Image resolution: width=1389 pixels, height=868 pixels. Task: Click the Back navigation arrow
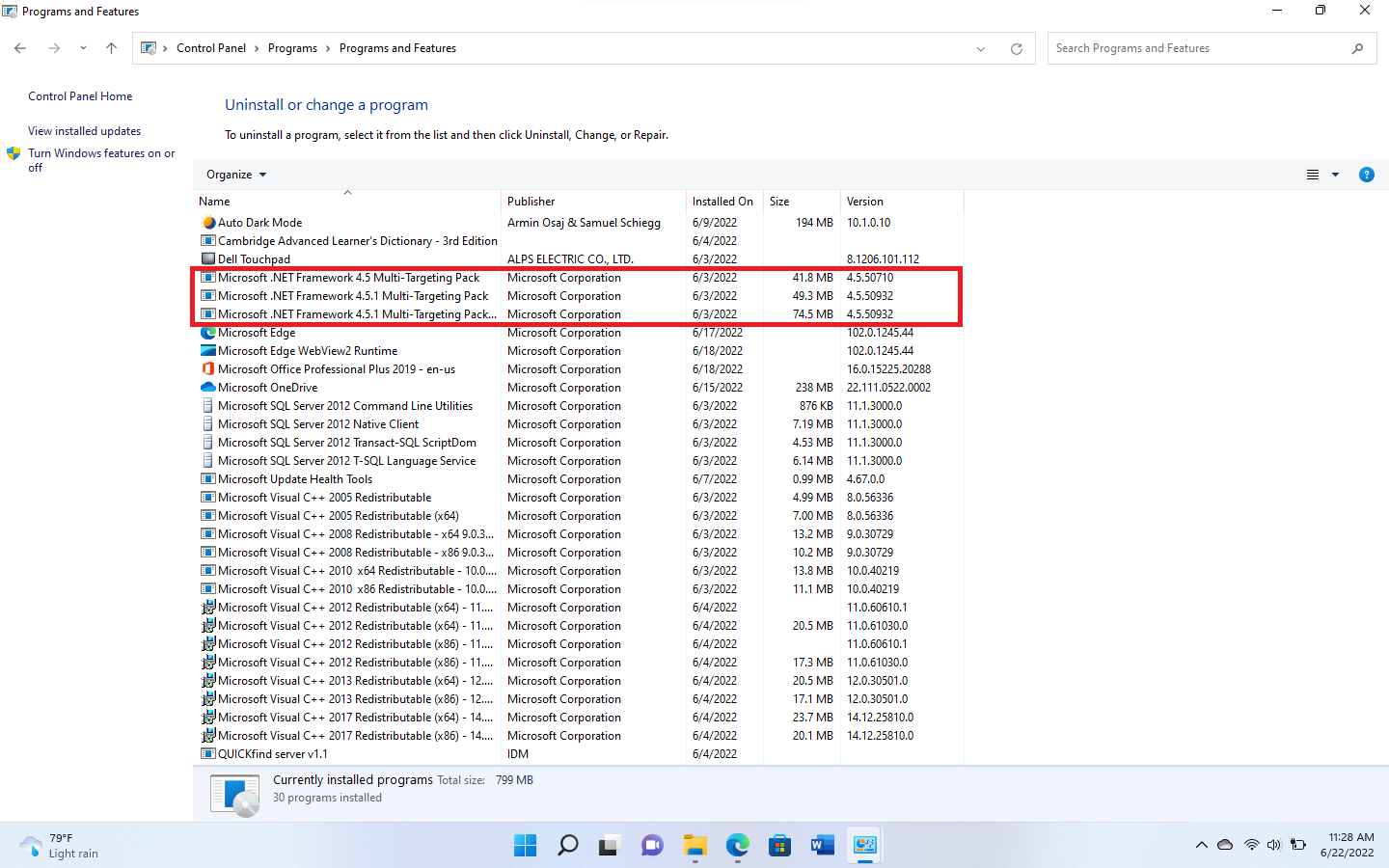[20, 48]
